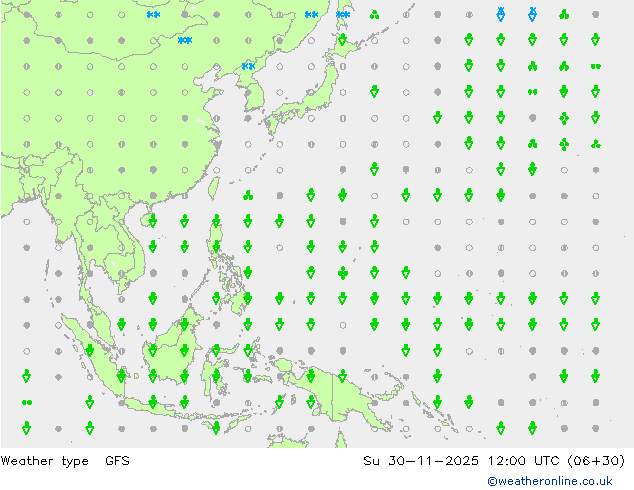The image size is (634, 490).
Task: Click the '12:00 UTC' time text
Action: [523, 460]
